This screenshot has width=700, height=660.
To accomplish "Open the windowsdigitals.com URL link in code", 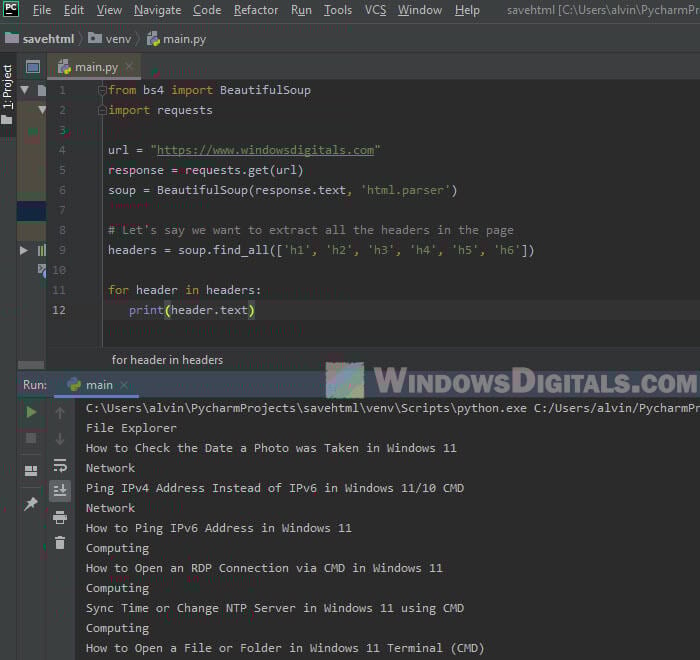I will tap(265, 150).
